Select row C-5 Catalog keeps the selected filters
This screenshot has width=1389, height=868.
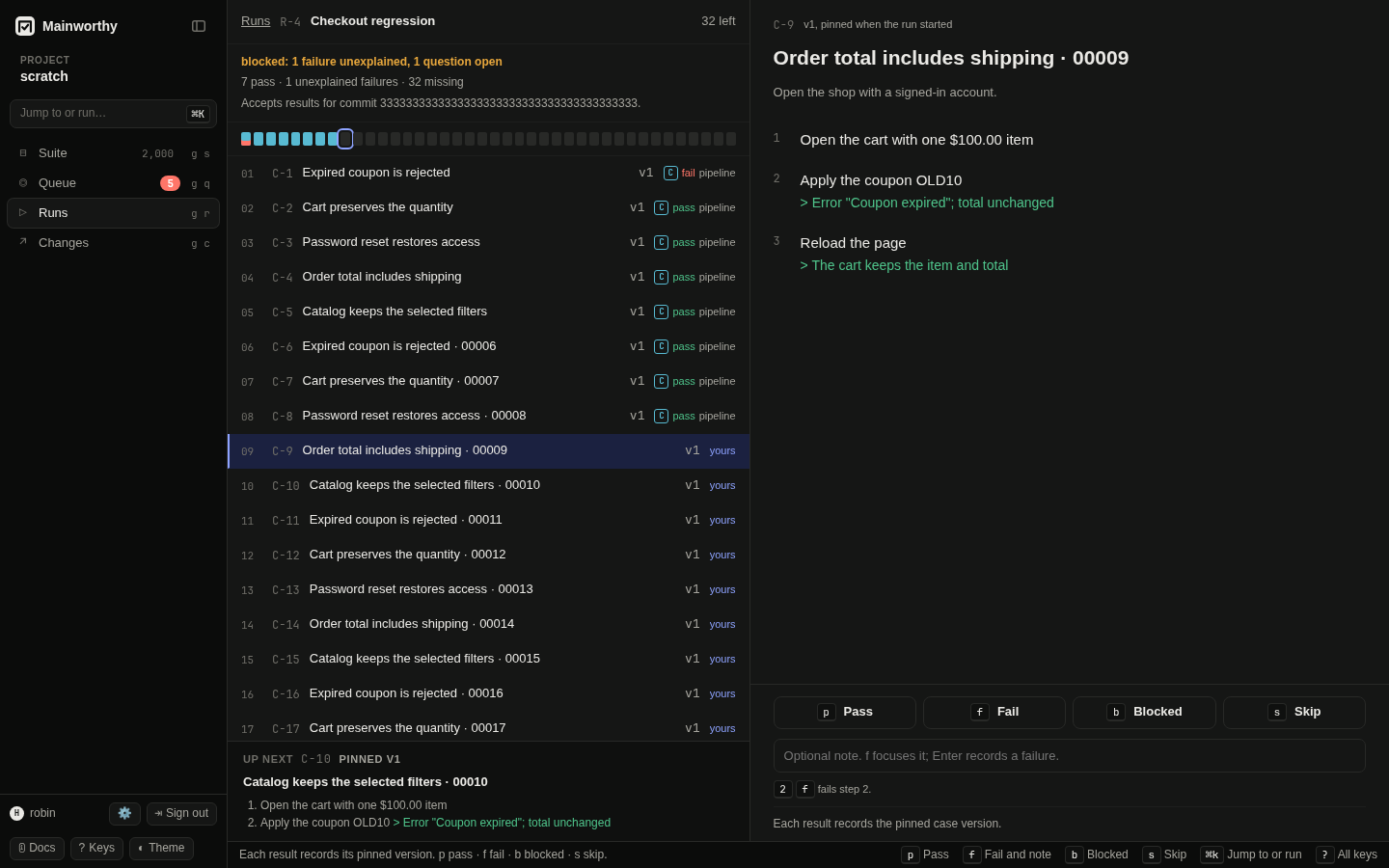point(488,312)
